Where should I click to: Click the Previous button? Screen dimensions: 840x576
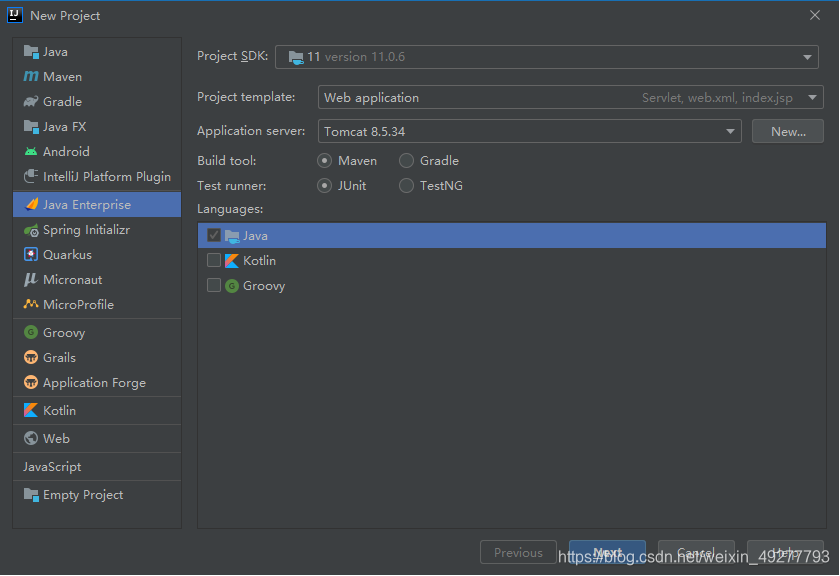coord(518,552)
